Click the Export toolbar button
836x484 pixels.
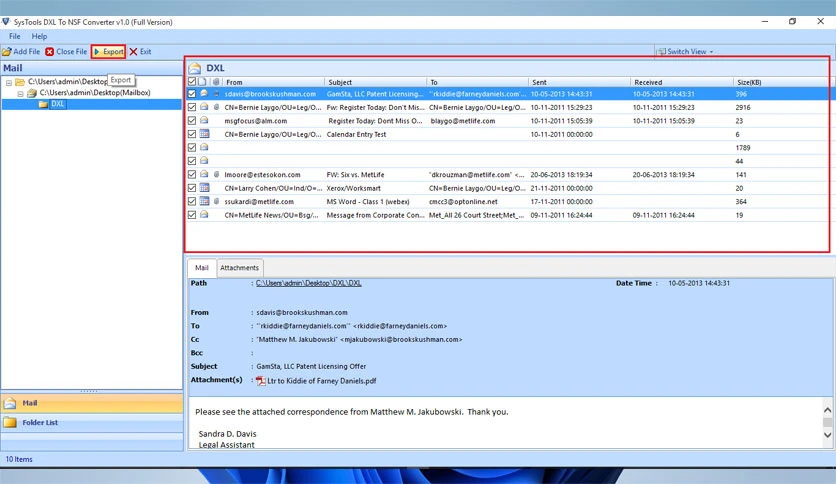coord(108,52)
